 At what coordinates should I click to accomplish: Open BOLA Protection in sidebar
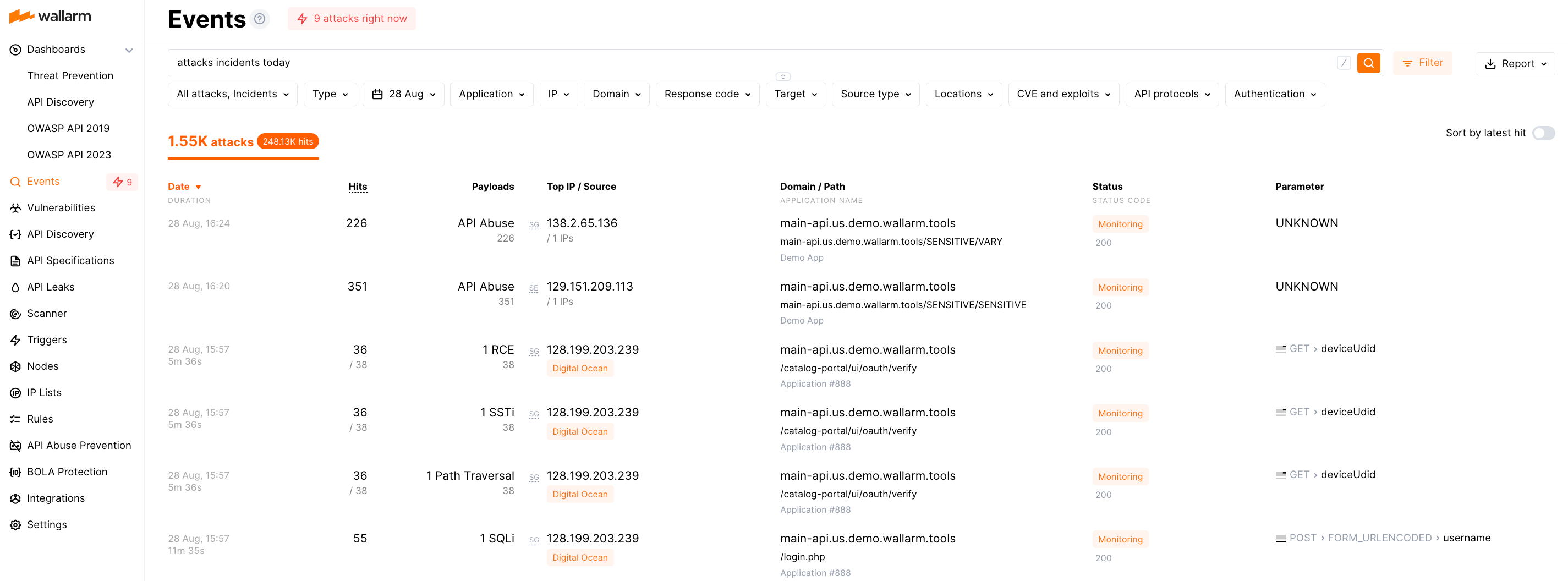[x=67, y=472]
